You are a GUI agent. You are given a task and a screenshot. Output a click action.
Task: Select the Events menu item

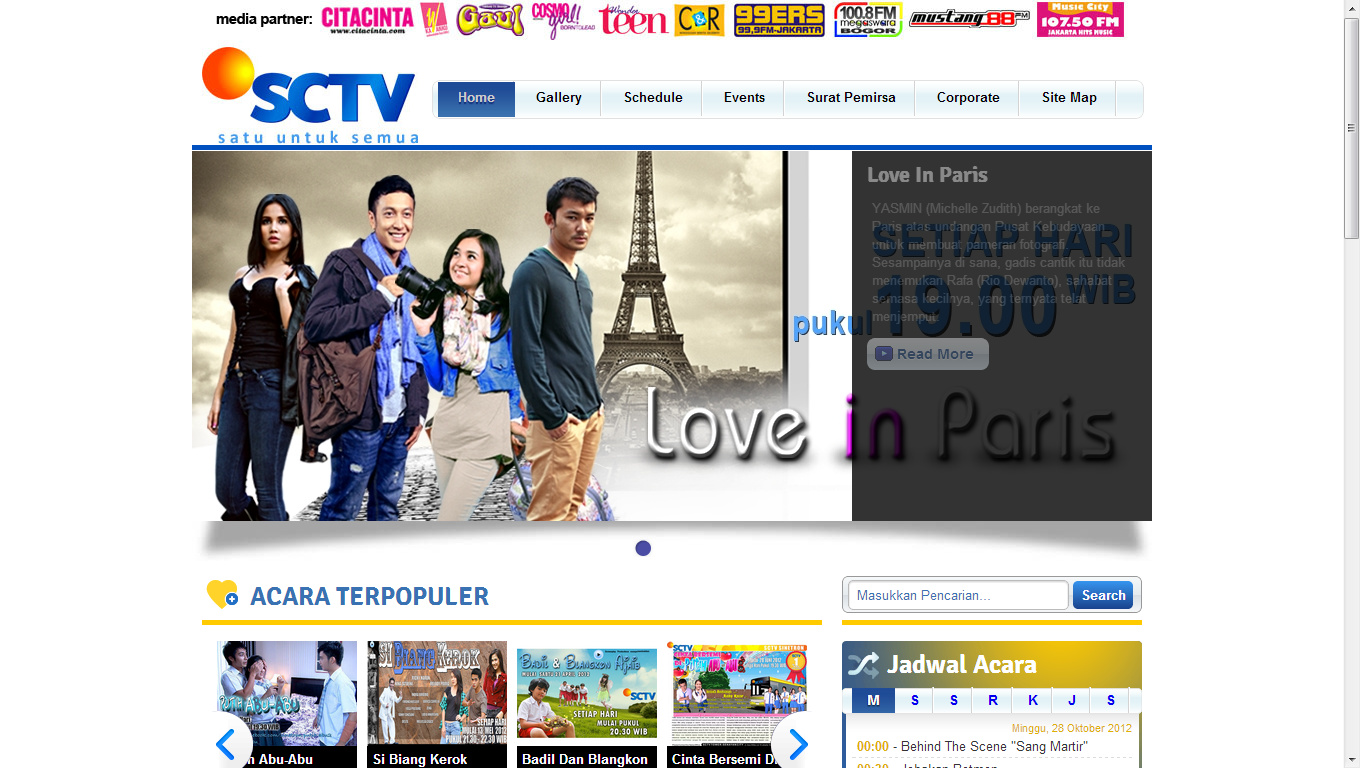(744, 98)
